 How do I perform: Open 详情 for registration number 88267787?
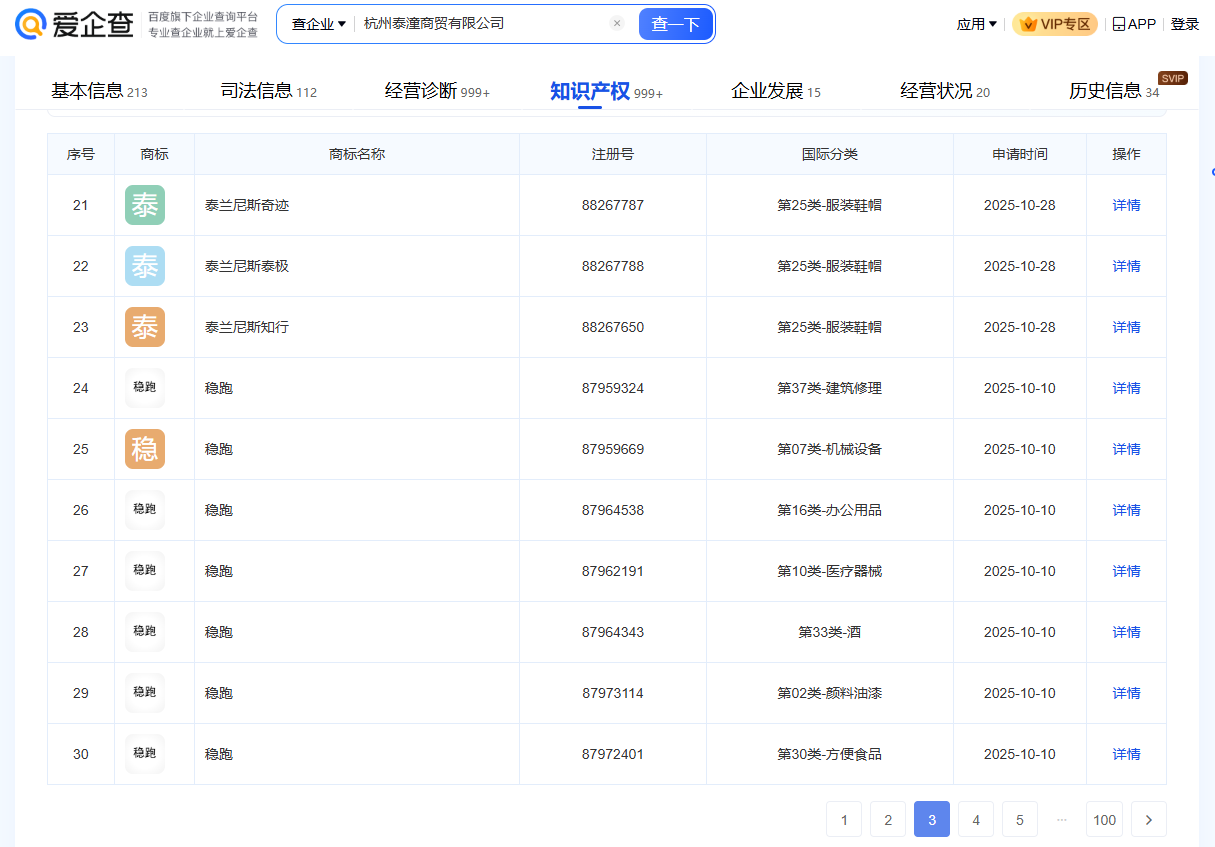tap(1126, 205)
